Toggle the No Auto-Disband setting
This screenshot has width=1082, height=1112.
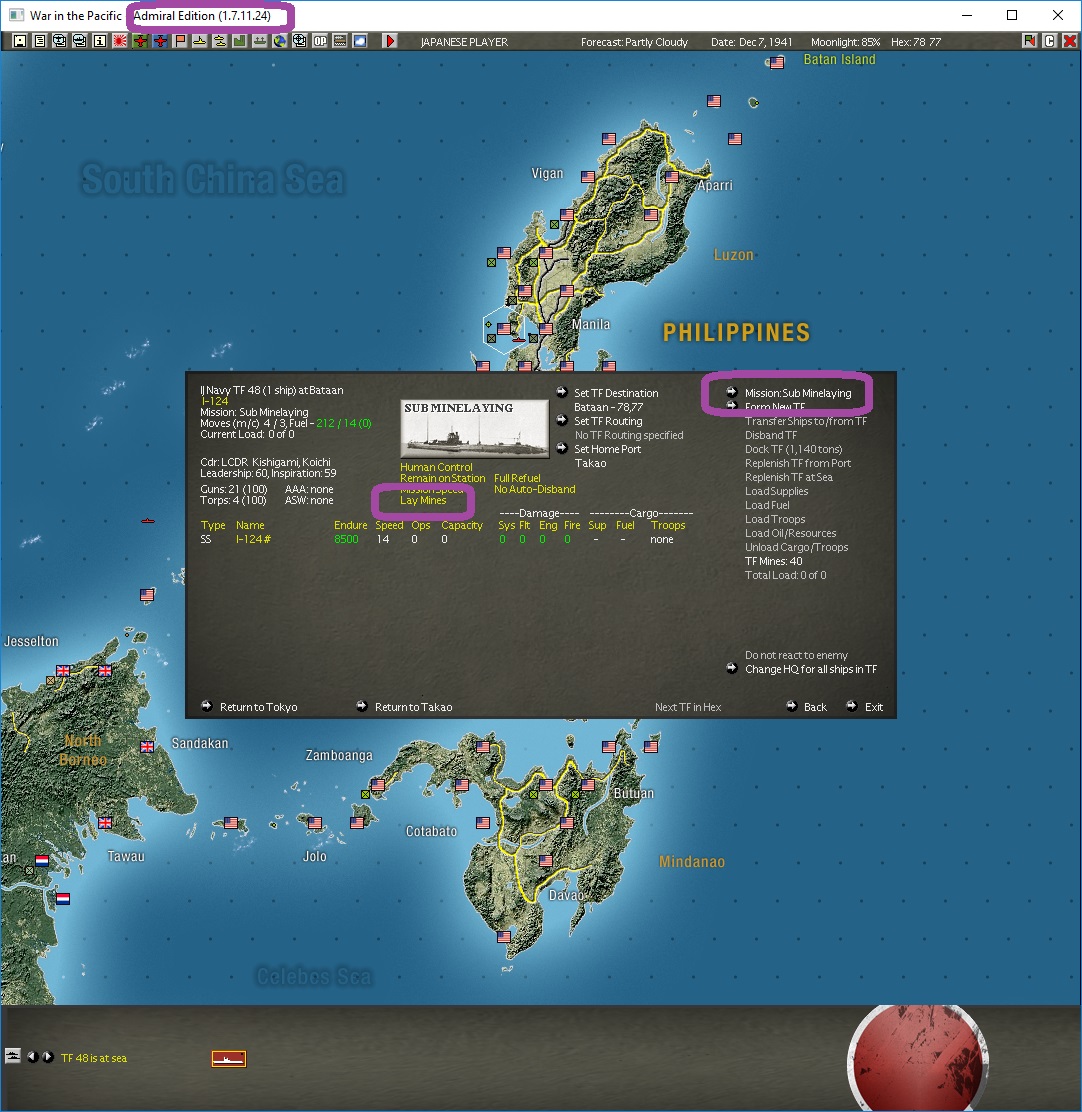[535, 489]
